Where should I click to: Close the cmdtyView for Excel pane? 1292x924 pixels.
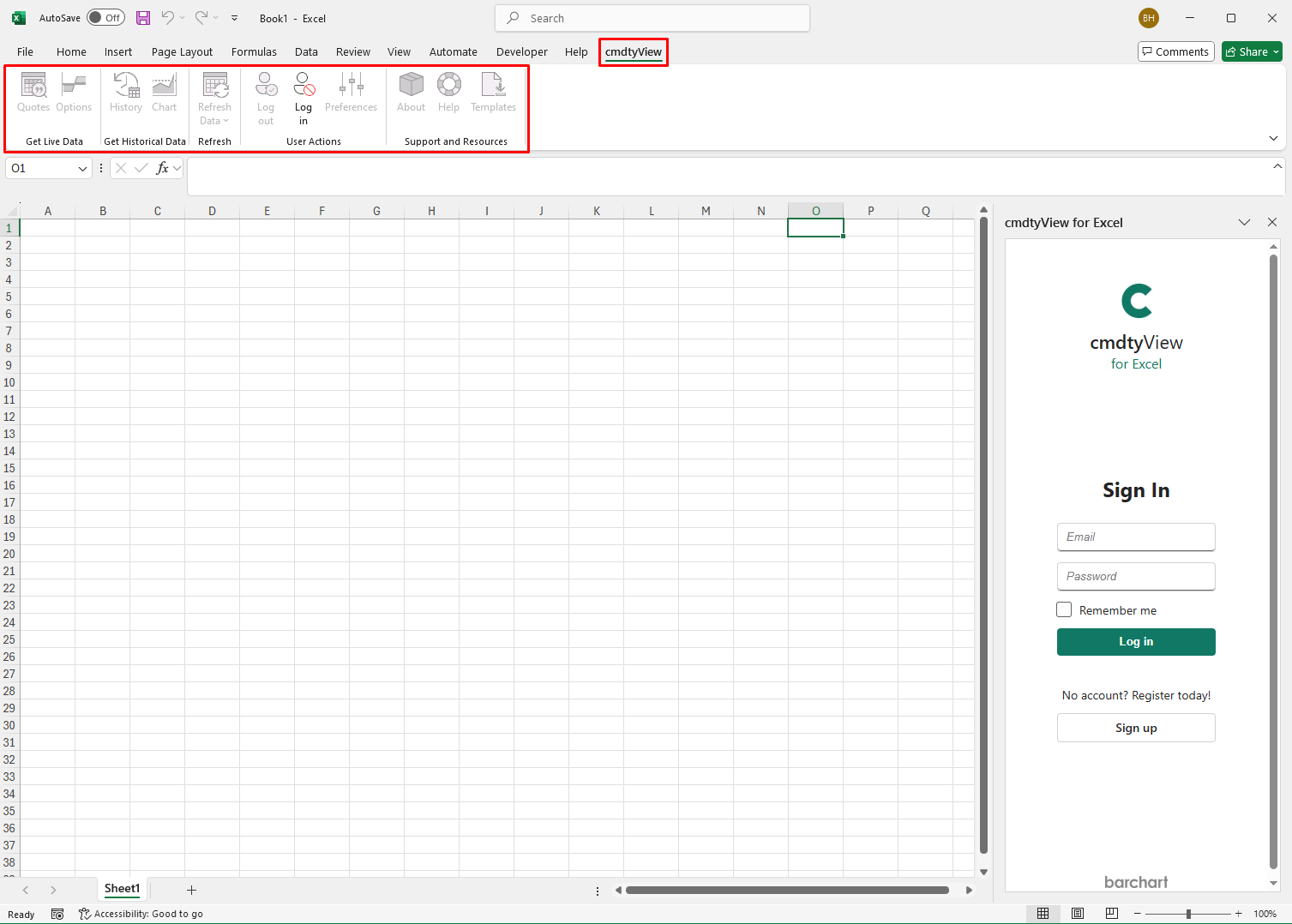pos(1272,222)
